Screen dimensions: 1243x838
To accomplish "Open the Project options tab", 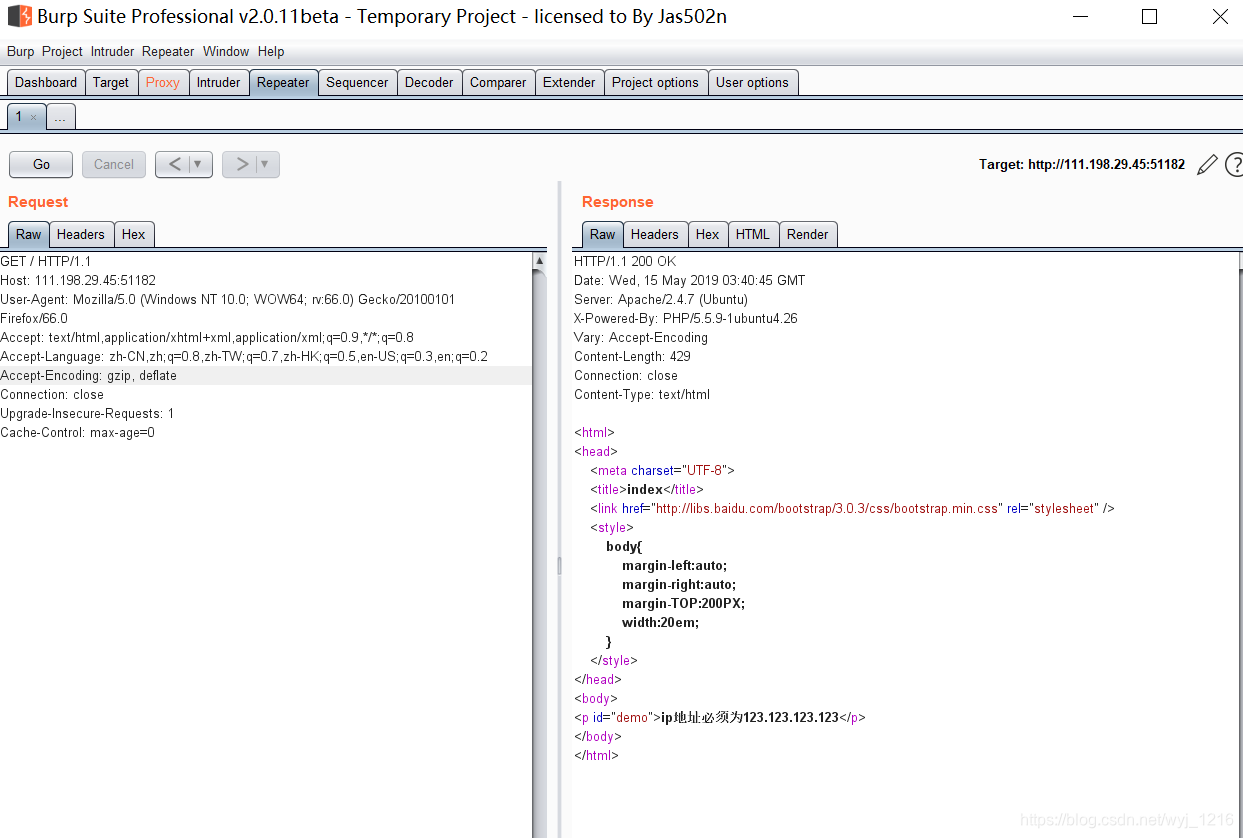I will coord(655,82).
